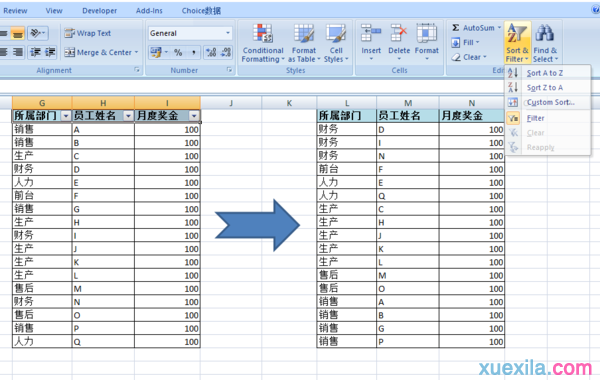Image resolution: width=600 pixels, height=380 pixels.
Task: Click Decrease Decimal icon
Action: [x=226, y=52]
